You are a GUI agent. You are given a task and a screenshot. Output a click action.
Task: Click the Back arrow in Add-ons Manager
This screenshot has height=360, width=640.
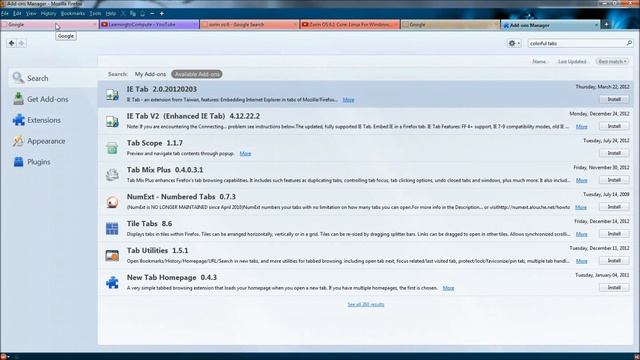coord(11,43)
